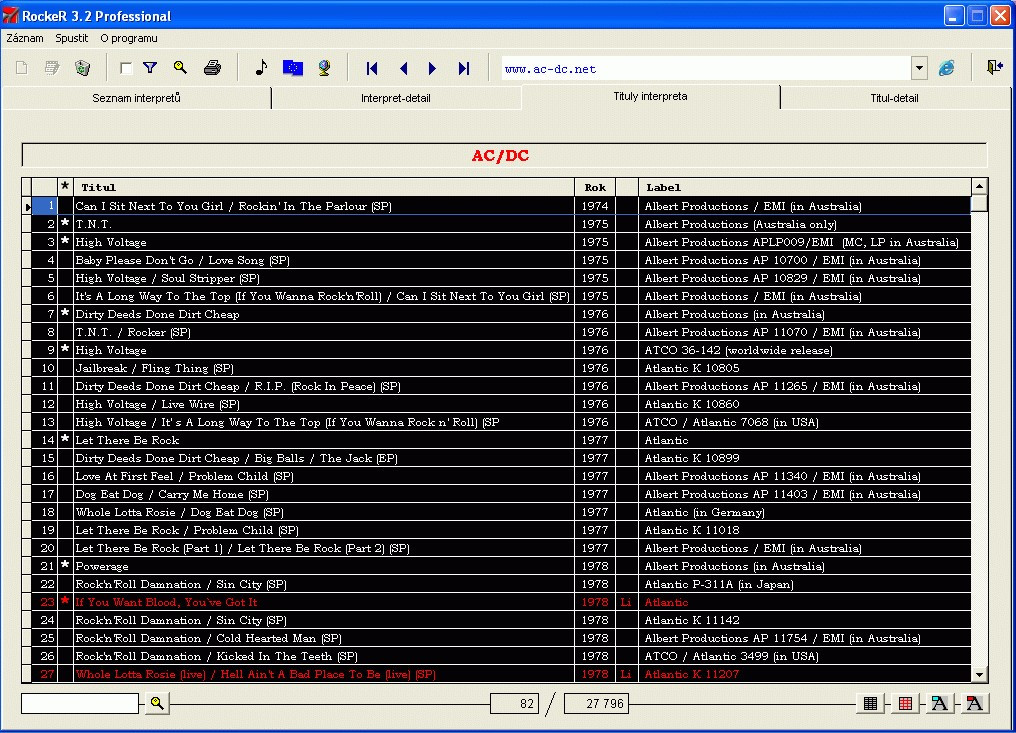
Task: Click the www.ac-dc.net URL field
Action: click(706, 69)
